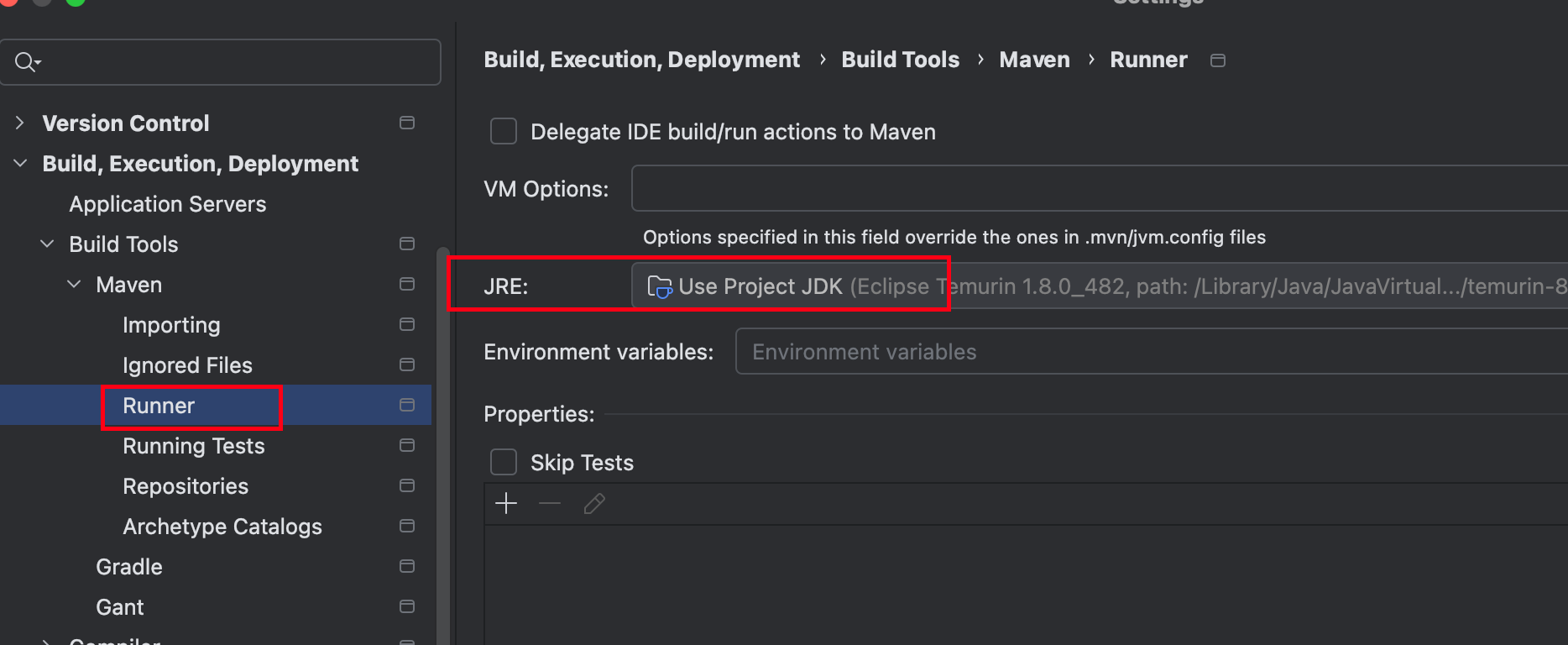Viewport: 1568px width, 645px height.
Task: Click the remove property minus icon
Action: coord(550,504)
